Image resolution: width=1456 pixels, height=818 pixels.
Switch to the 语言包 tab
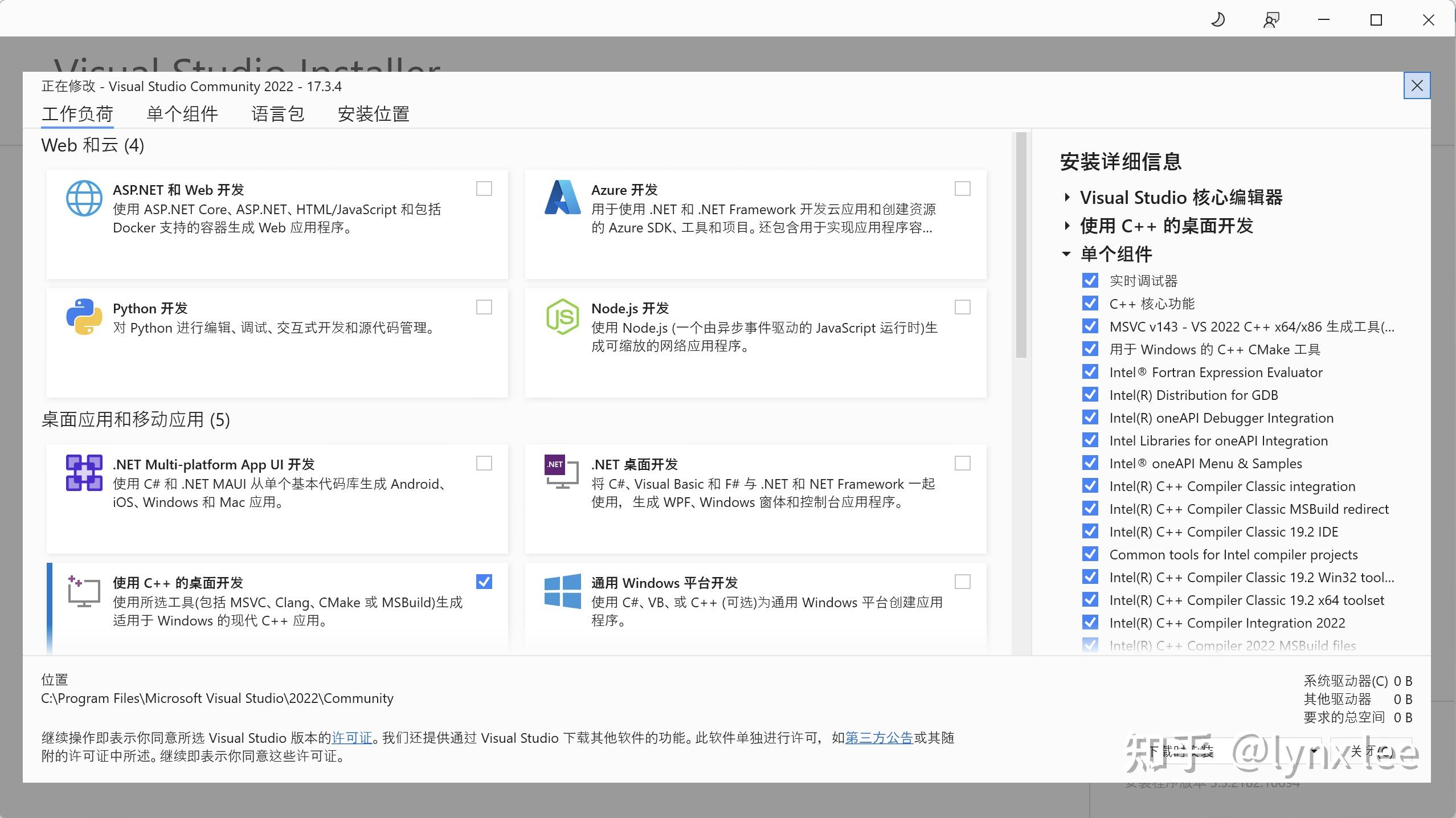click(279, 114)
